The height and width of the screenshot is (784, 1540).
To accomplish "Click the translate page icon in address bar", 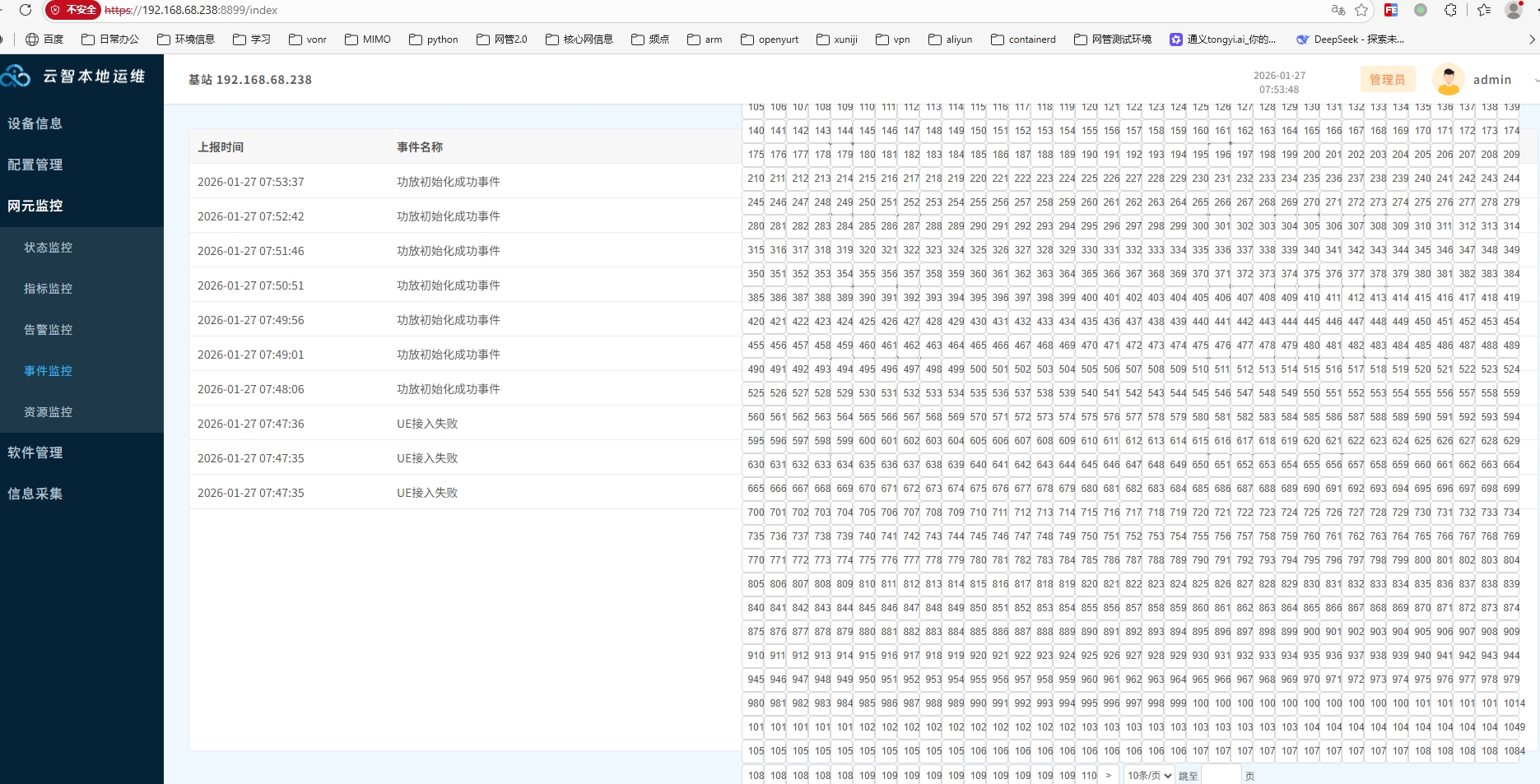I will (x=1338, y=10).
